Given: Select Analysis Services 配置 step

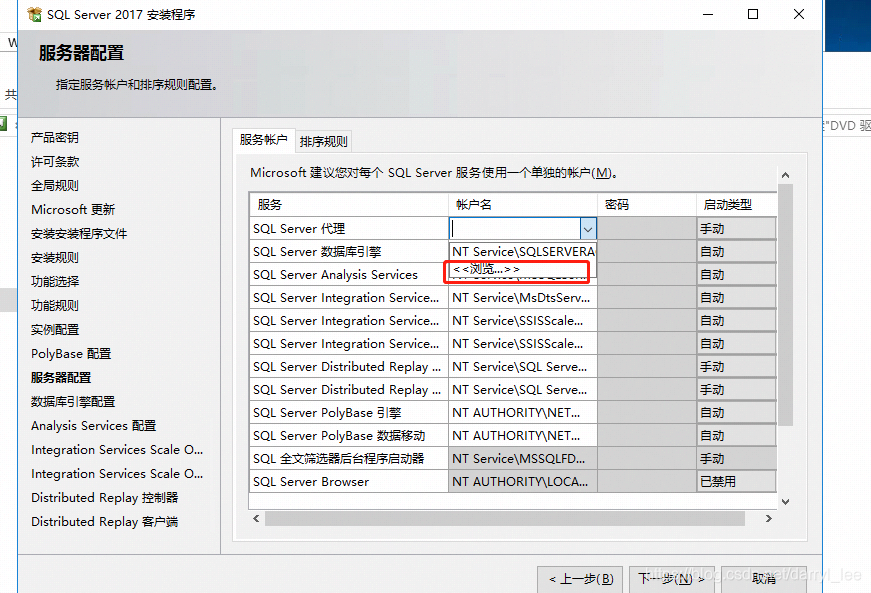Looking at the screenshot, I should 94,426.
